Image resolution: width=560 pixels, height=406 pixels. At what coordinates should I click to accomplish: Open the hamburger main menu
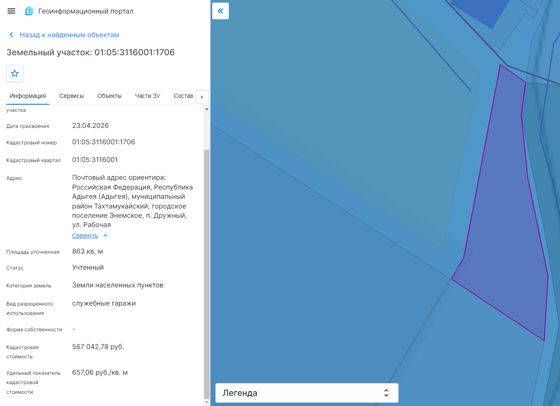pyautogui.click(x=11, y=11)
